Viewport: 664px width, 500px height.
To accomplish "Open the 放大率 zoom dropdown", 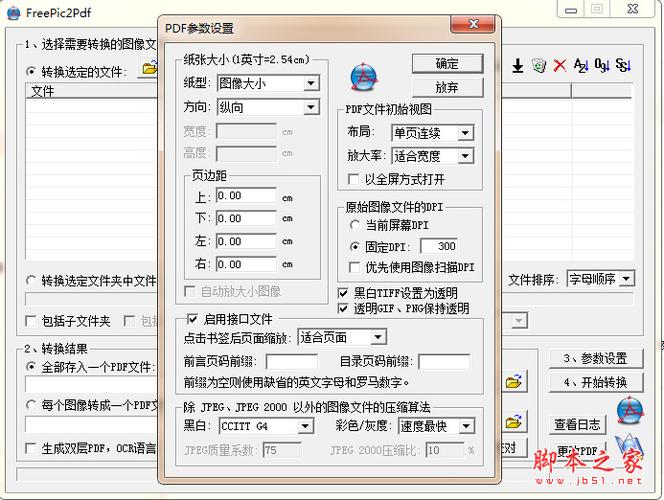I will 465,156.
